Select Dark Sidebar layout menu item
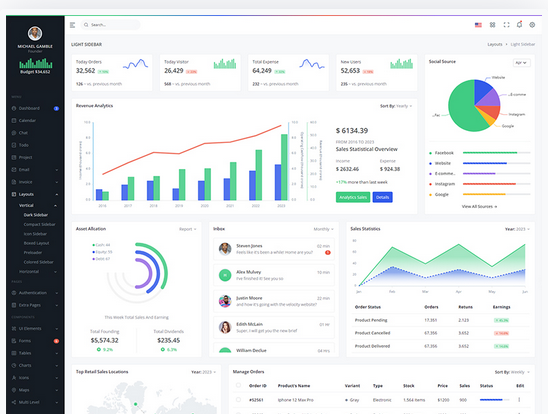This screenshot has height=414, width=548. (x=36, y=215)
